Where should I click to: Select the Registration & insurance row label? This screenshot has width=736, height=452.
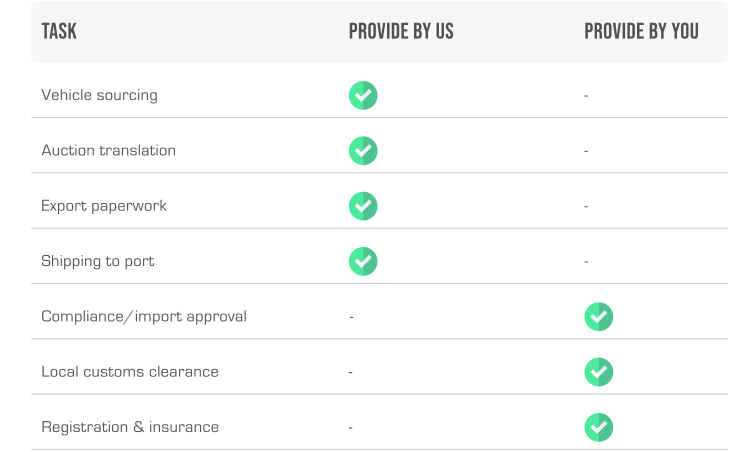pos(130,427)
